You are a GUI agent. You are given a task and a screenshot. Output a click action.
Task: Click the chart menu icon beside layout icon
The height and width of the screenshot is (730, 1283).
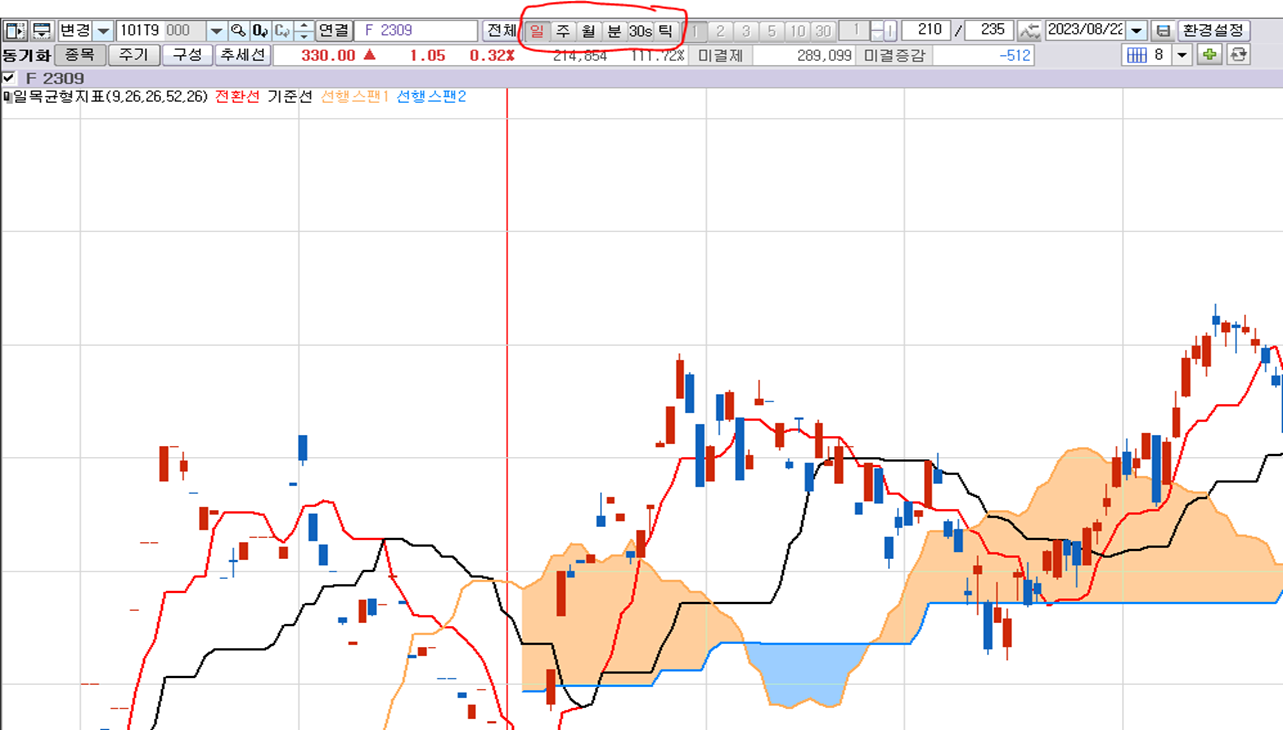point(41,31)
